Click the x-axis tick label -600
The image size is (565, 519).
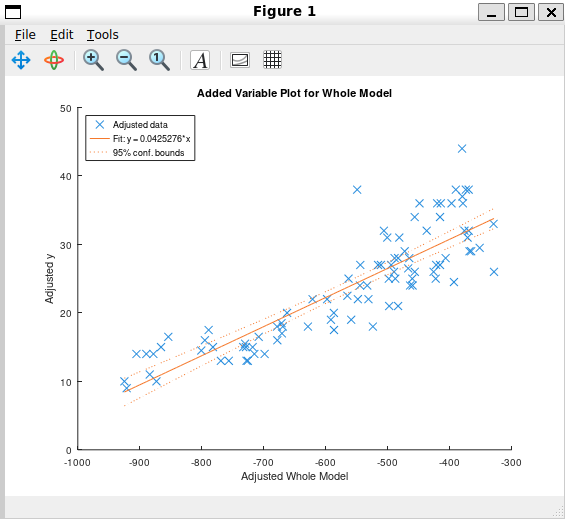click(x=325, y=462)
